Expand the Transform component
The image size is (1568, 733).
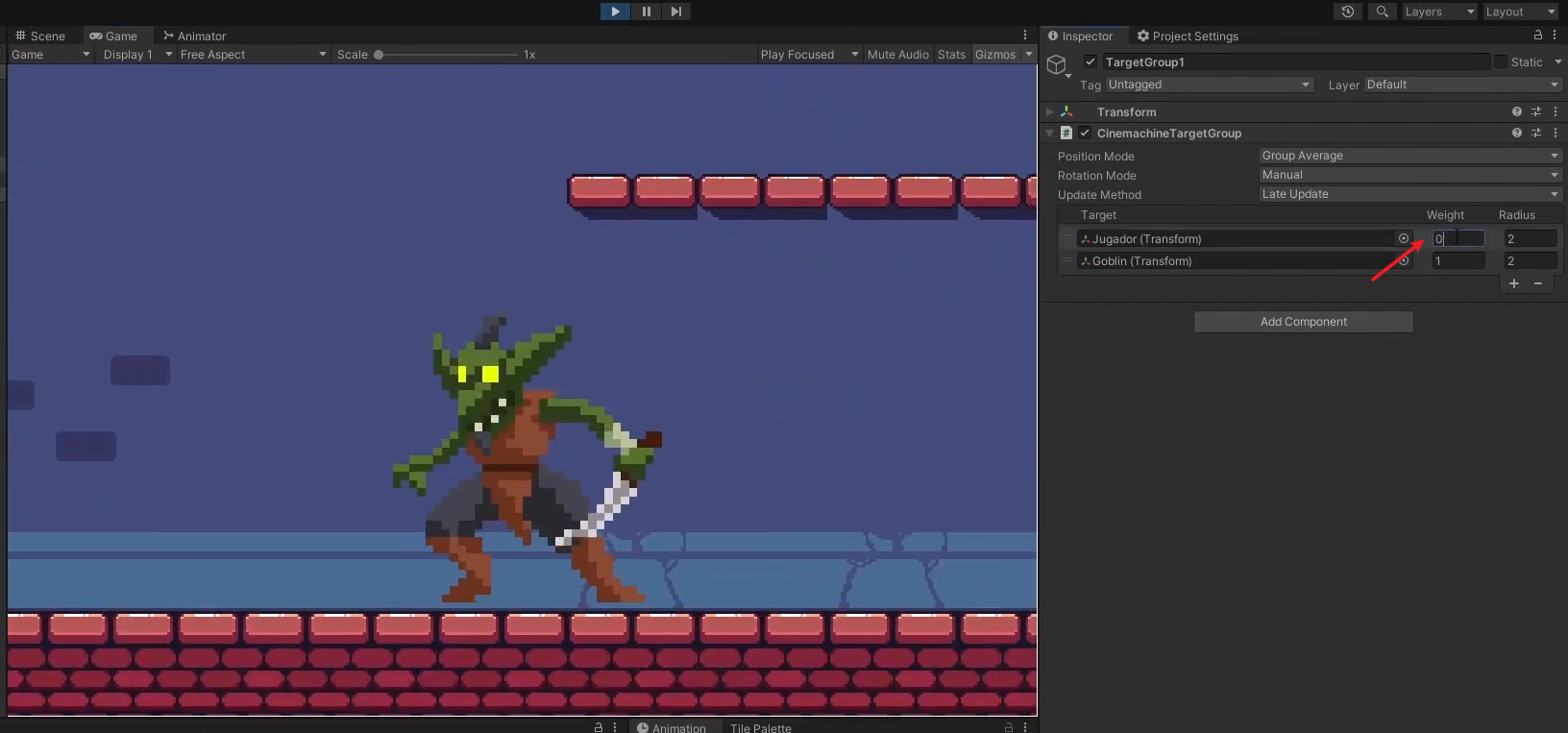tap(1049, 111)
